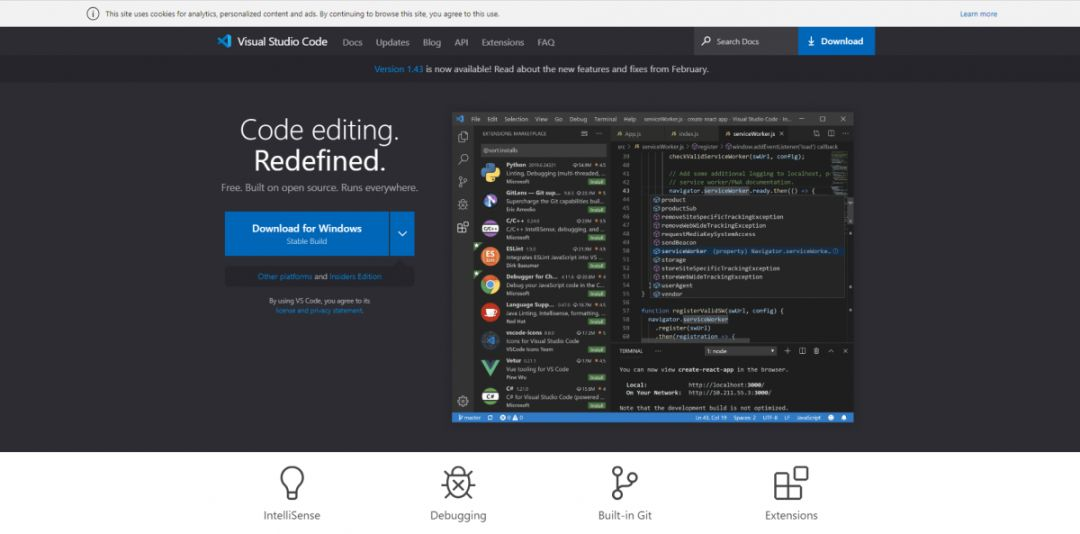Click the split editor icon in the hero screenshot
Image resolution: width=1080 pixels, height=534 pixels.
(831, 134)
